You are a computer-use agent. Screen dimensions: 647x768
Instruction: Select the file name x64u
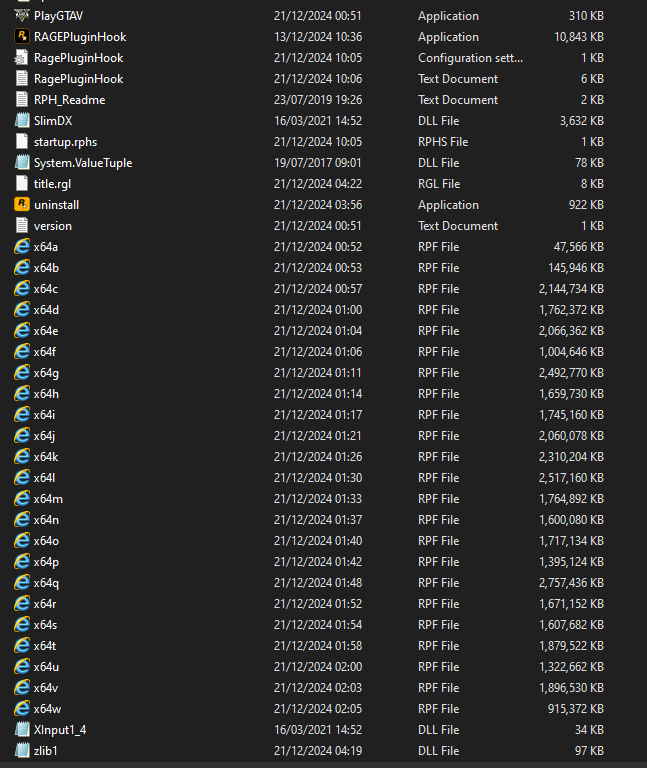pyautogui.click(x=46, y=667)
